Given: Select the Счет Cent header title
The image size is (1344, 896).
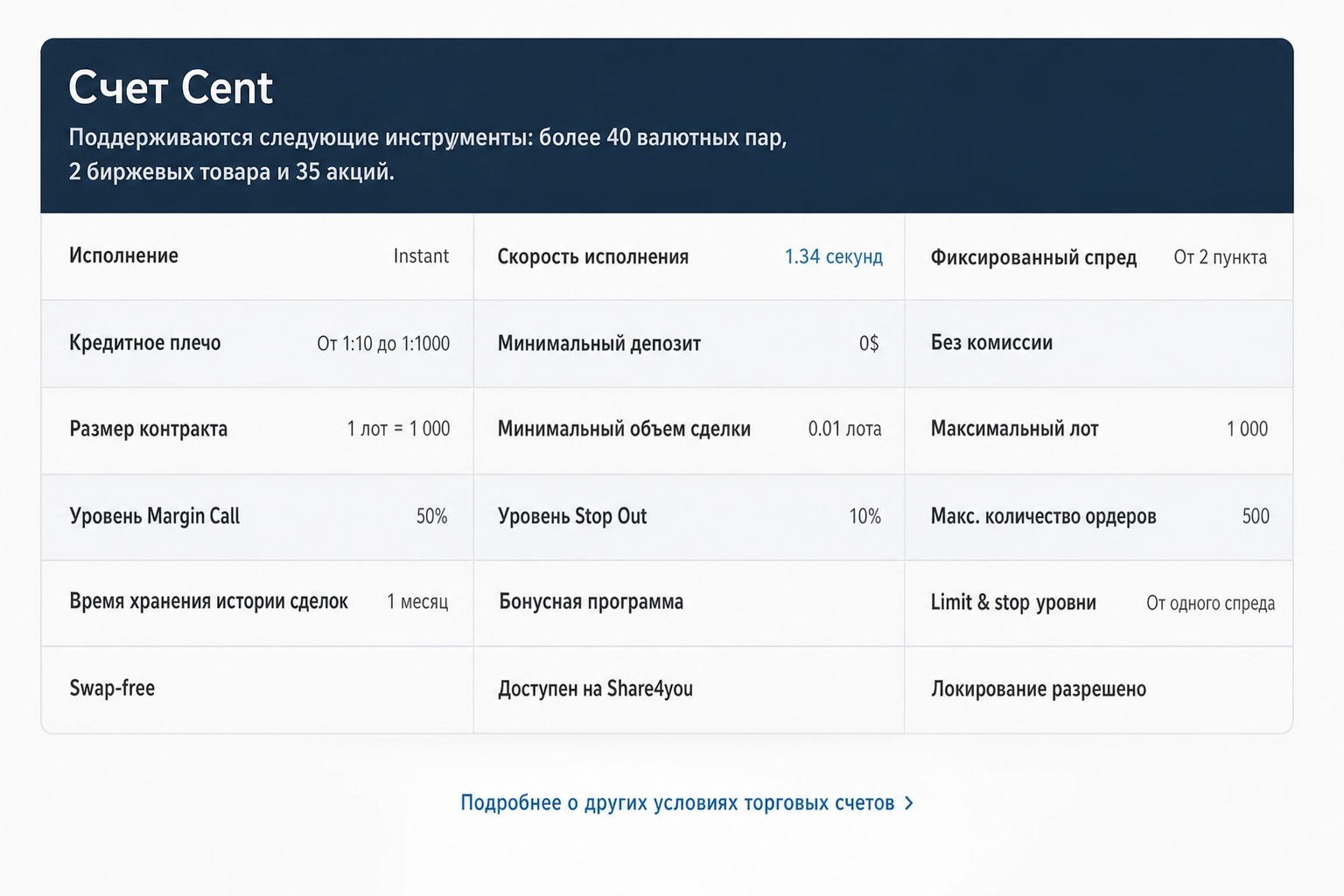Looking at the screenshot, I should (x=171, y=87).
